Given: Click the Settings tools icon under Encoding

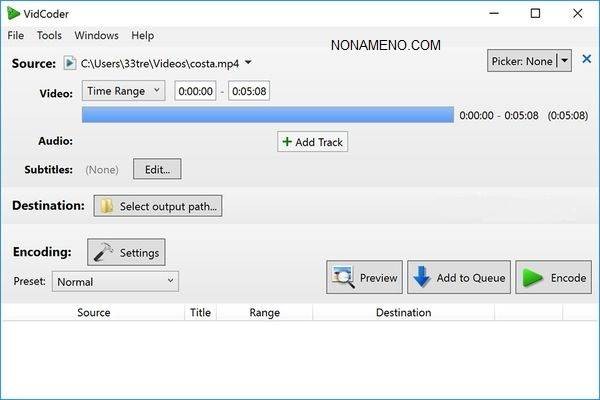Looking at the screenshot, I should pyautogui.click(x=102, y=252).
